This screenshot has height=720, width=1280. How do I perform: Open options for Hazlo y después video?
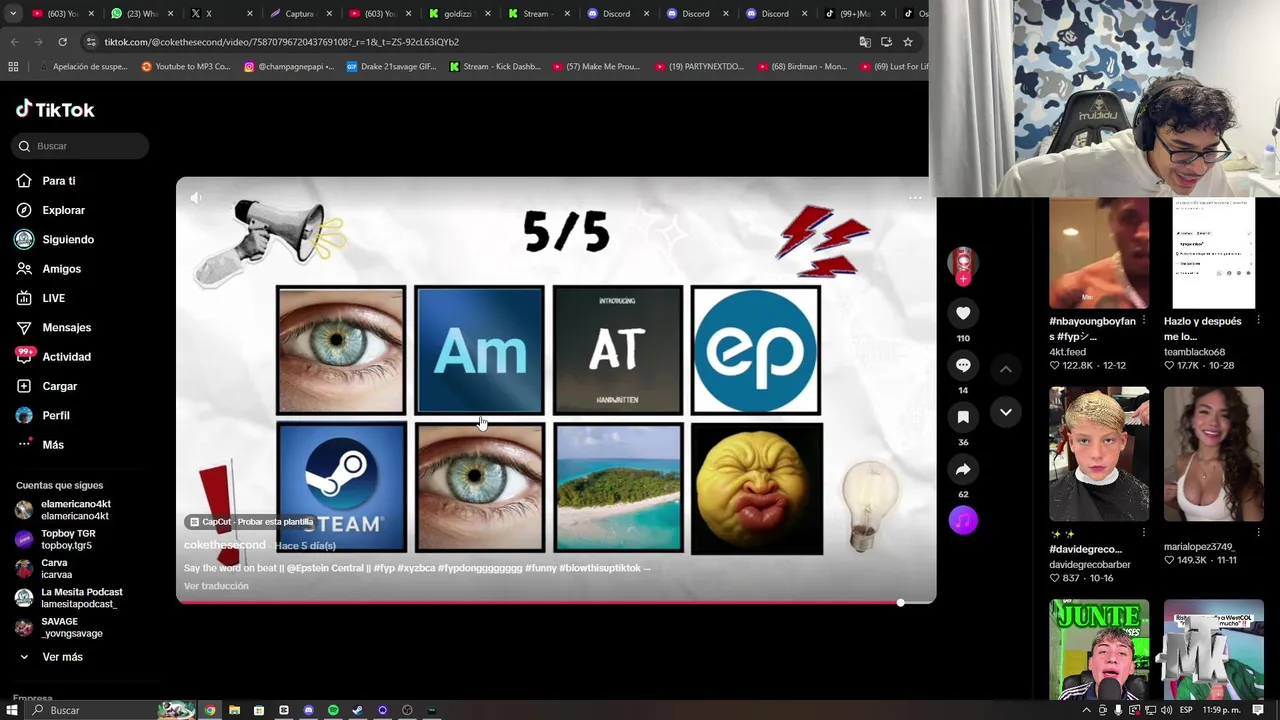point(1258,321)
